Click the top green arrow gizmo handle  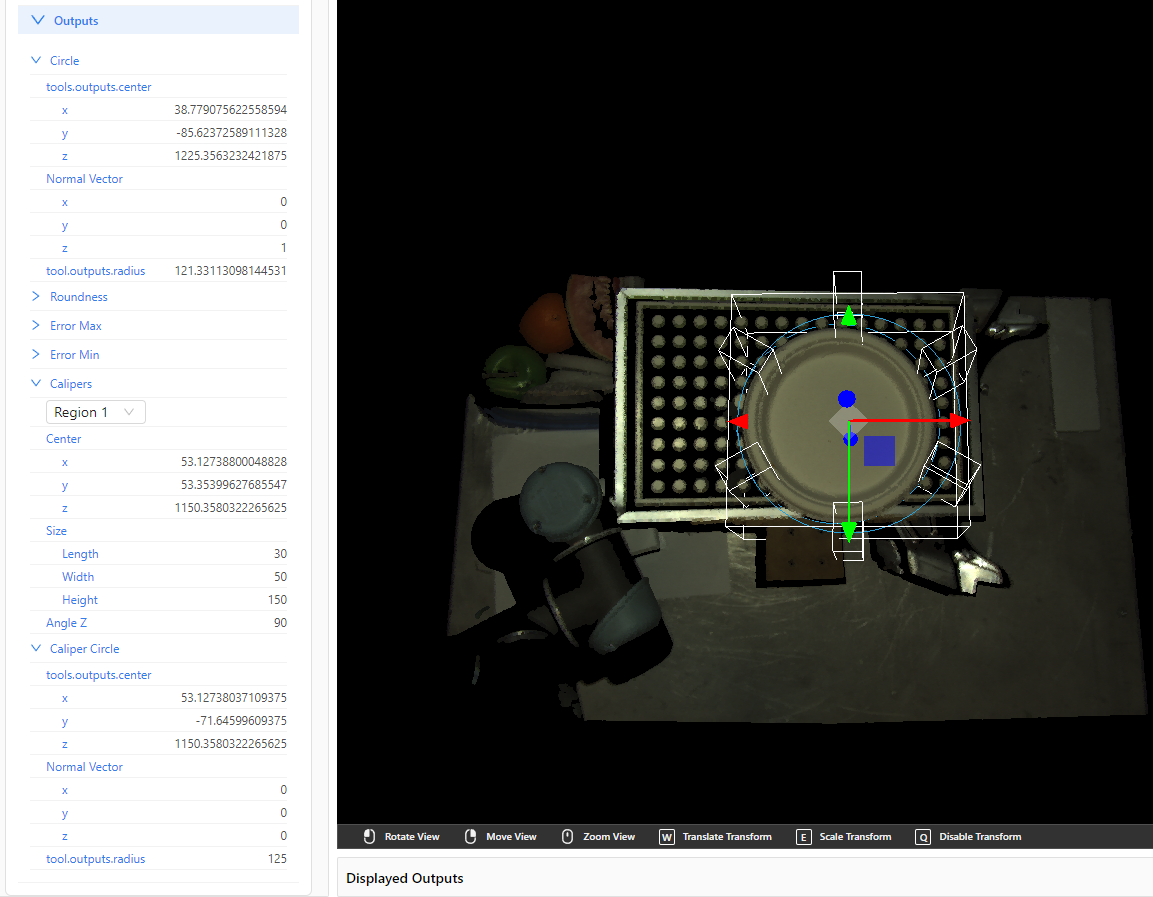point(849,316)
